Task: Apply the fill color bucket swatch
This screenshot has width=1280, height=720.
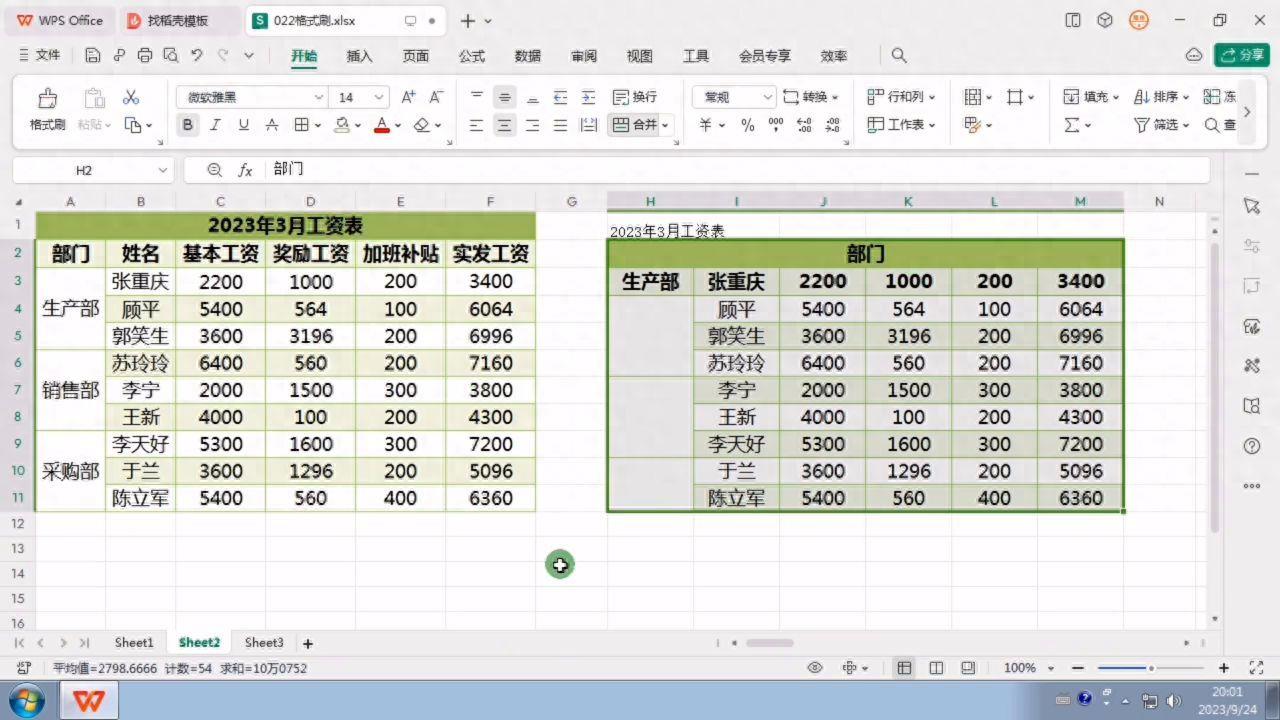Action: [x=341, y=125]
